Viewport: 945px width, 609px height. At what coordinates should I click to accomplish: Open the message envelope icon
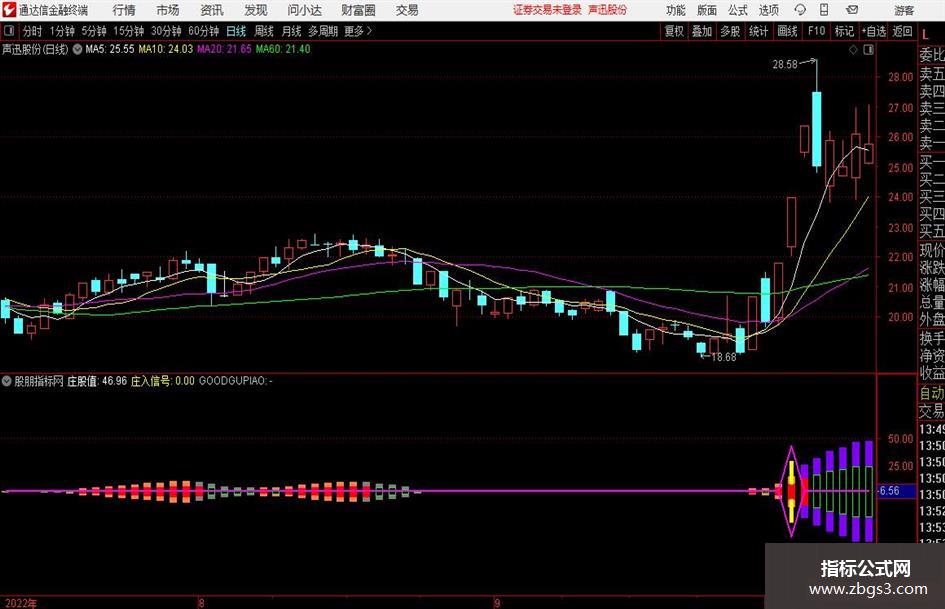click(x=852, y=10)
